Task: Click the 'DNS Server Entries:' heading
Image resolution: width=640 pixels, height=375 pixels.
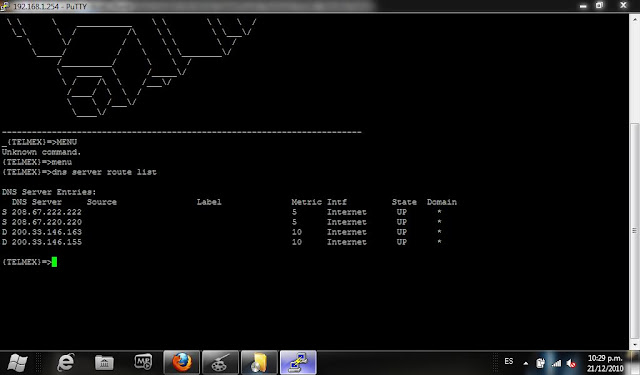Action: point(49,192)
